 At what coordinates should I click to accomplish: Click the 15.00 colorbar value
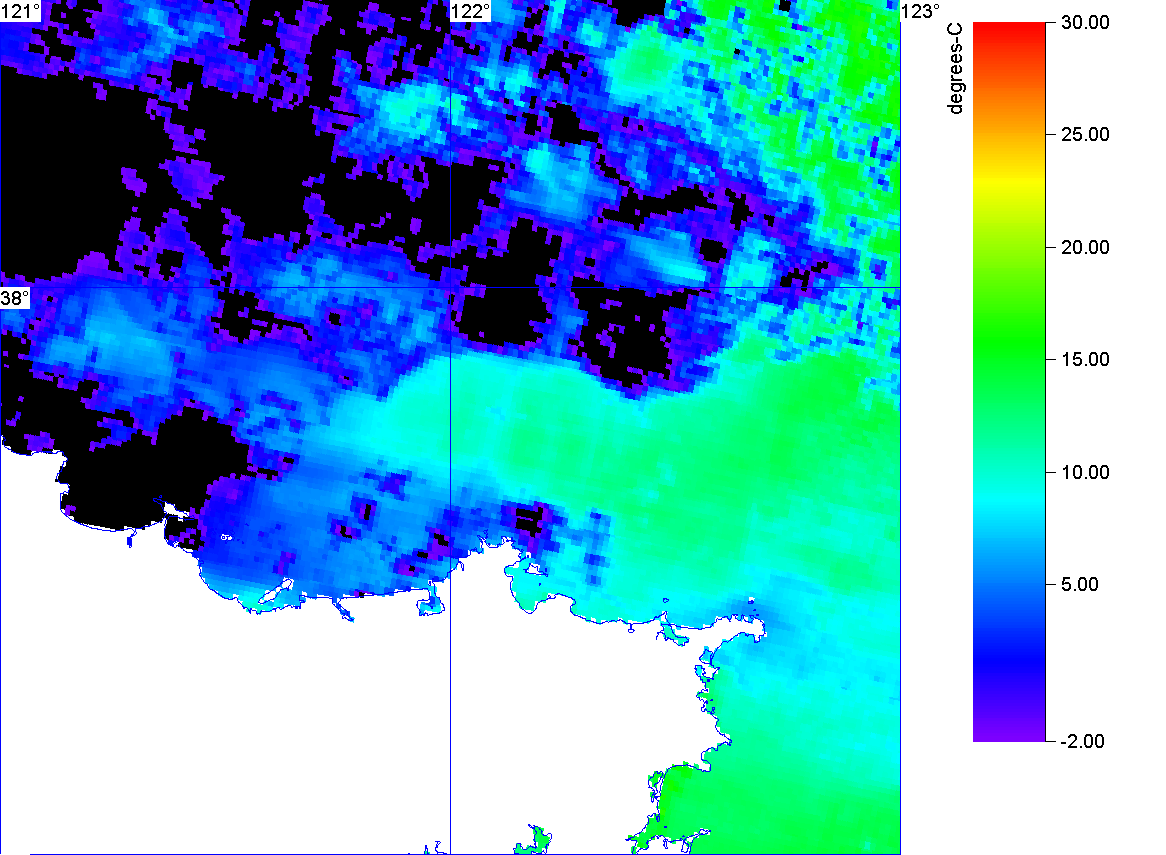[1085, 360]
